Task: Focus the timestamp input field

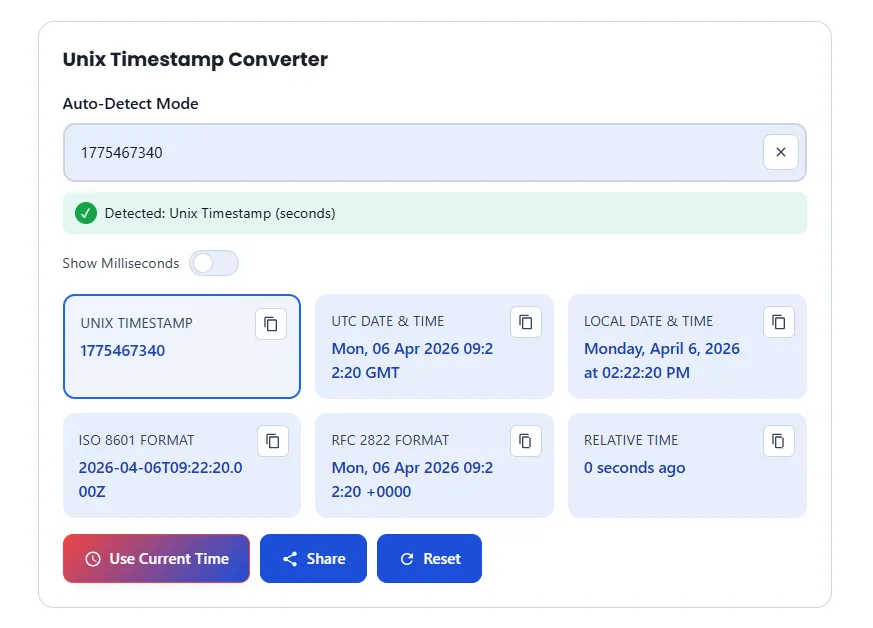Action: (x=410, y=153)
